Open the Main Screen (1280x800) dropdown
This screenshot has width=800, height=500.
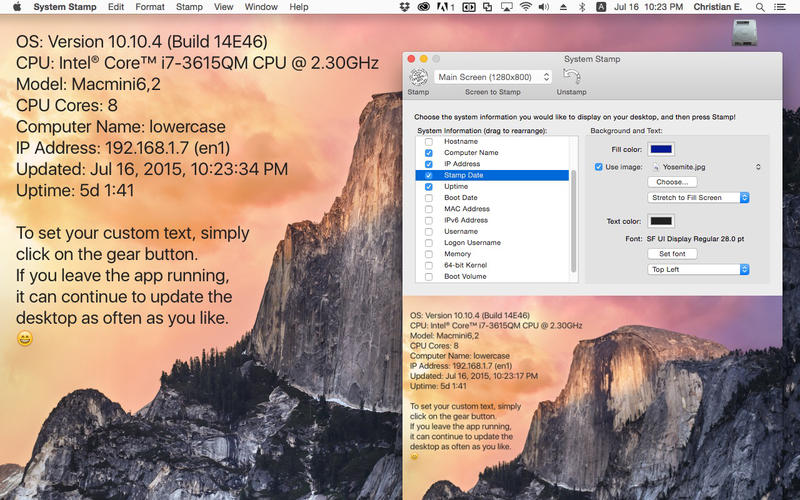pyautogui.click(x=493, y=77)
